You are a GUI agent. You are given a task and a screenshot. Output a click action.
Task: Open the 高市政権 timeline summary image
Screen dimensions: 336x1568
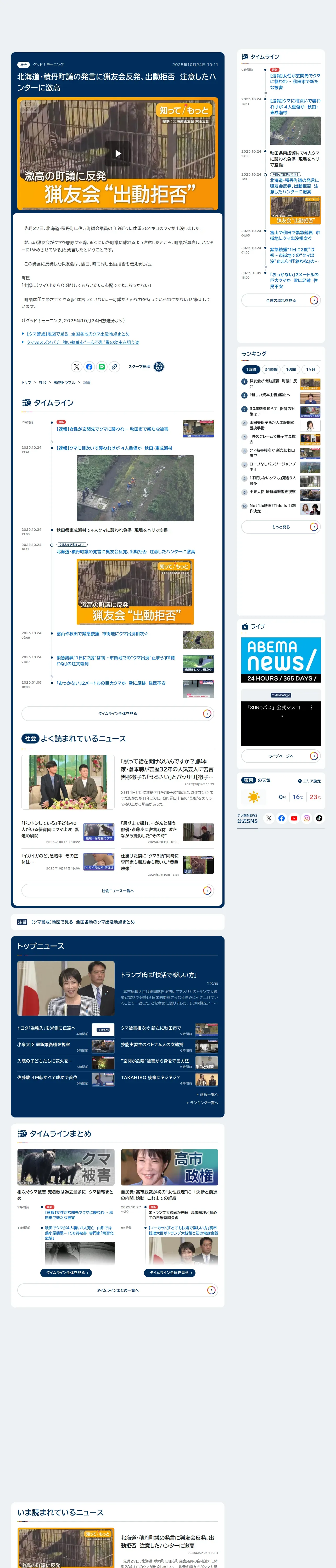[x=170, y=1167]
